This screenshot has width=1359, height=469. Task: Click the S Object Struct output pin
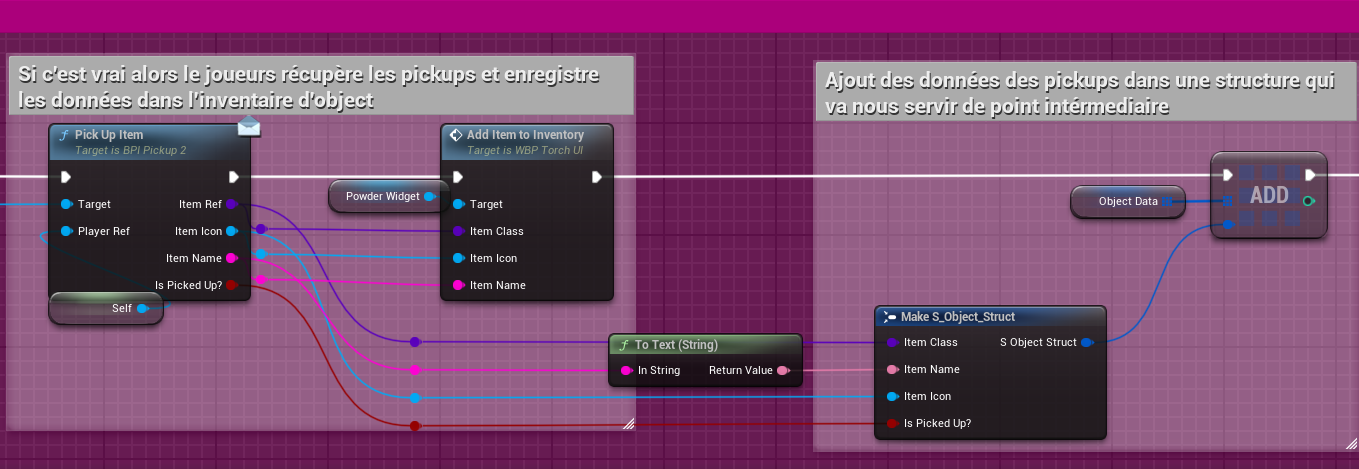(1087, 342)
